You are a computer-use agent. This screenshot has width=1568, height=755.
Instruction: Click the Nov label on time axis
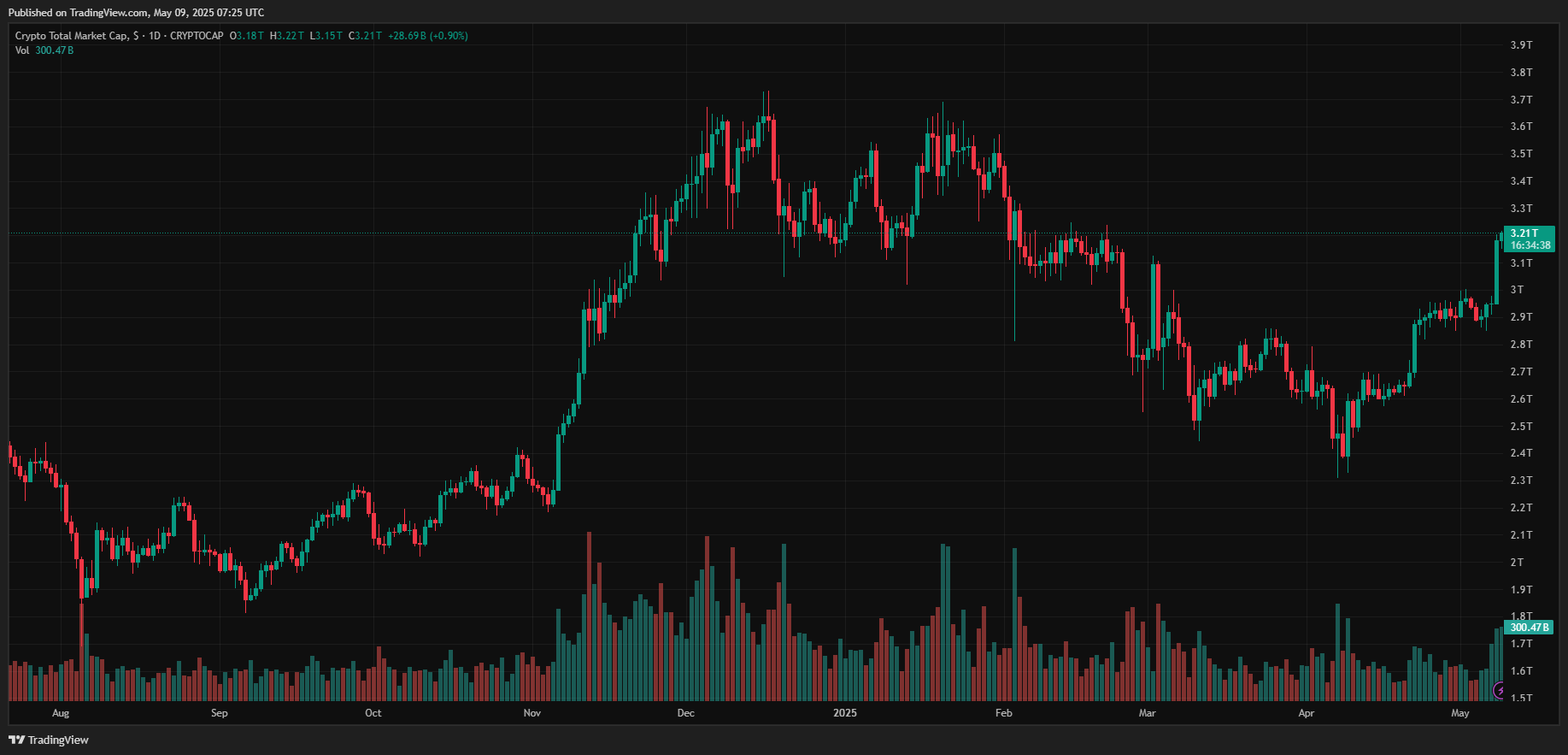pyautogui.click(x=532, y=713)
